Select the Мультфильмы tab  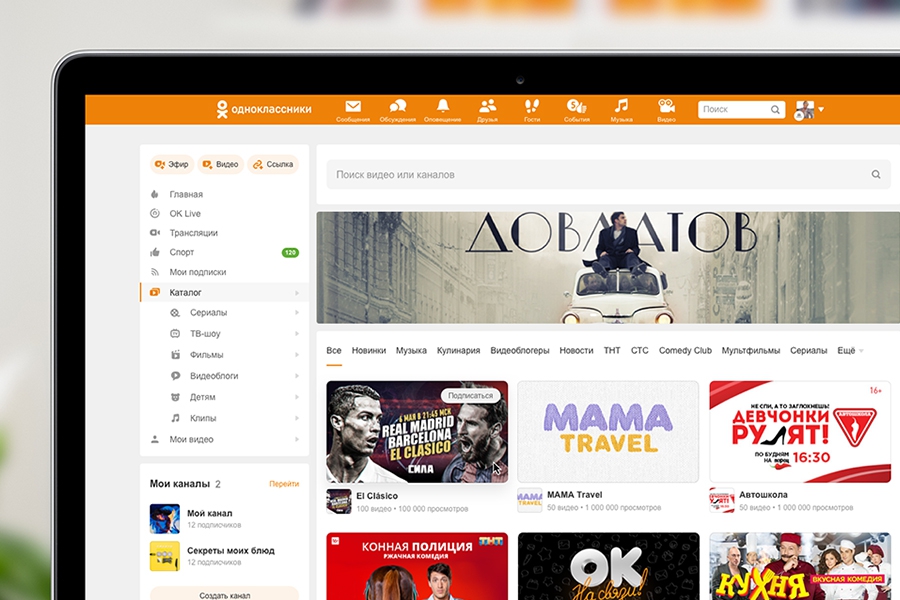point(751,351)
